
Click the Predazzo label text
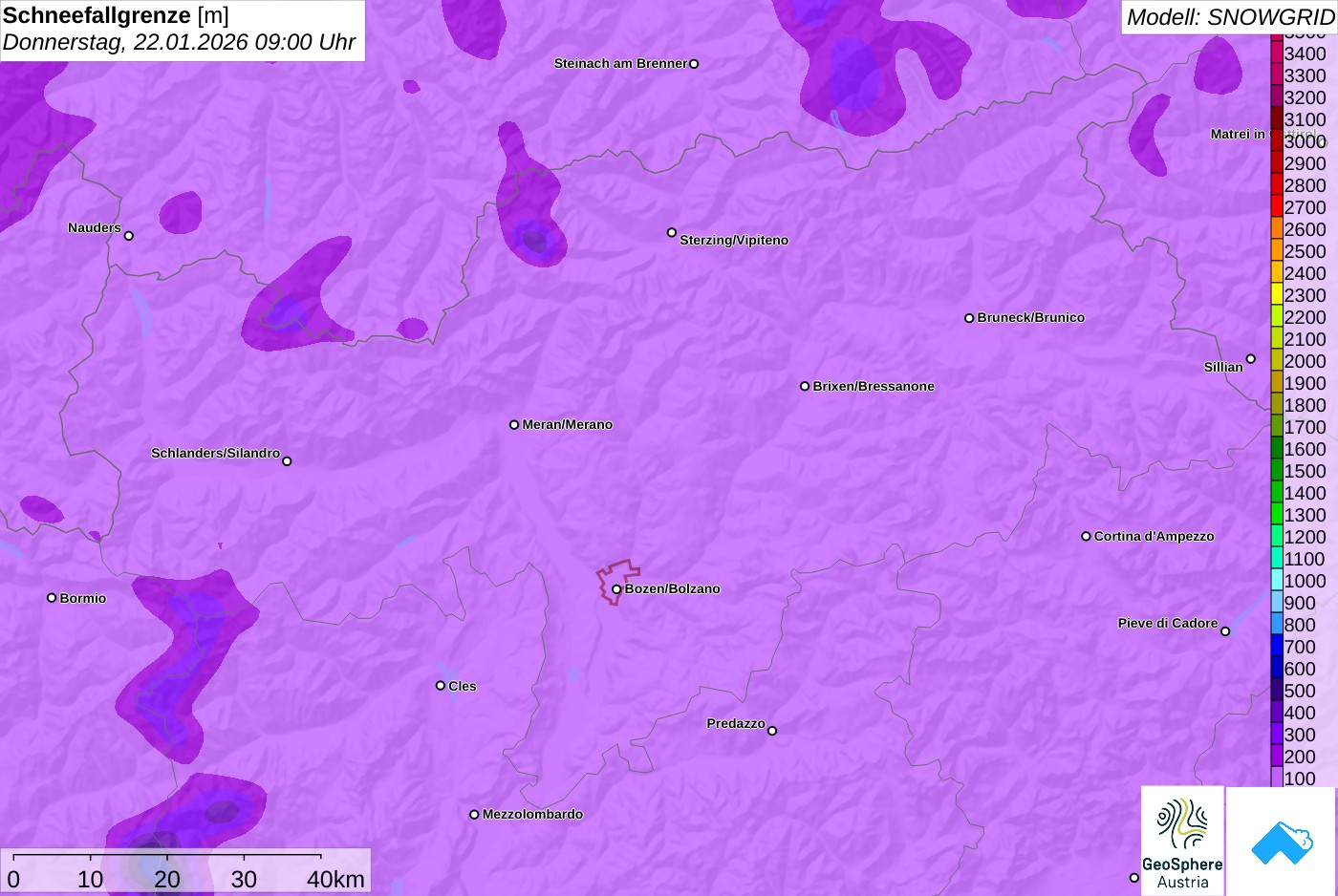click(x=736, y=723)
